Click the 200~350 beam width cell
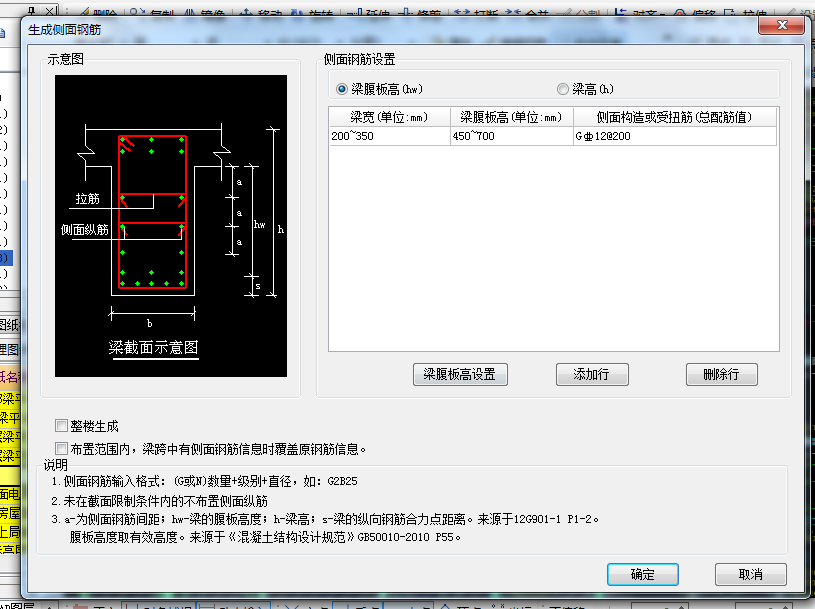Image resolution: width=815 pixels, height=609 pixels. tap(389, 136)
